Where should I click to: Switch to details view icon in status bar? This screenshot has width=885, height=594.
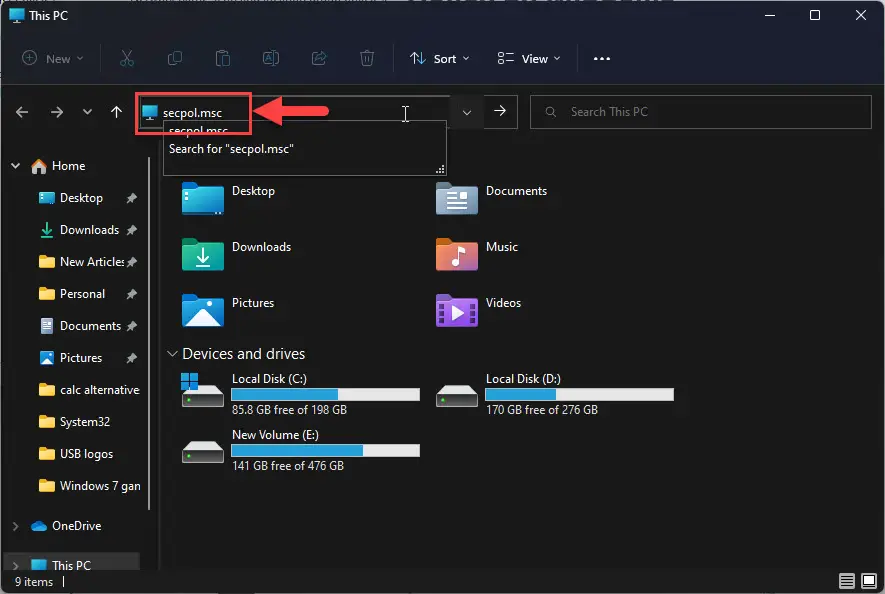point(847,580)
